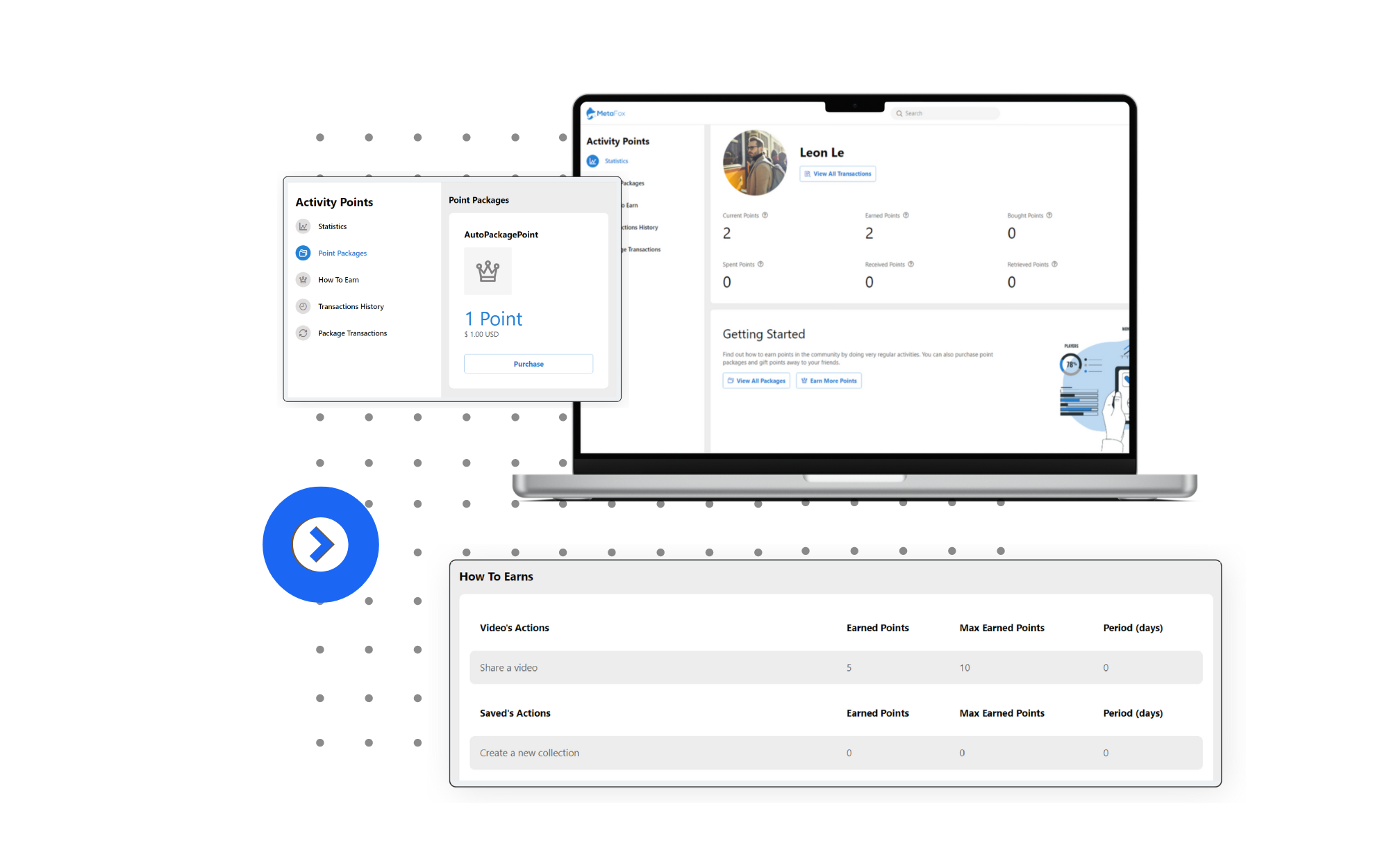The width and height of the screenshot is (1389, 868).
Task: Select the Share a video row
Action: tap(835, 667)
